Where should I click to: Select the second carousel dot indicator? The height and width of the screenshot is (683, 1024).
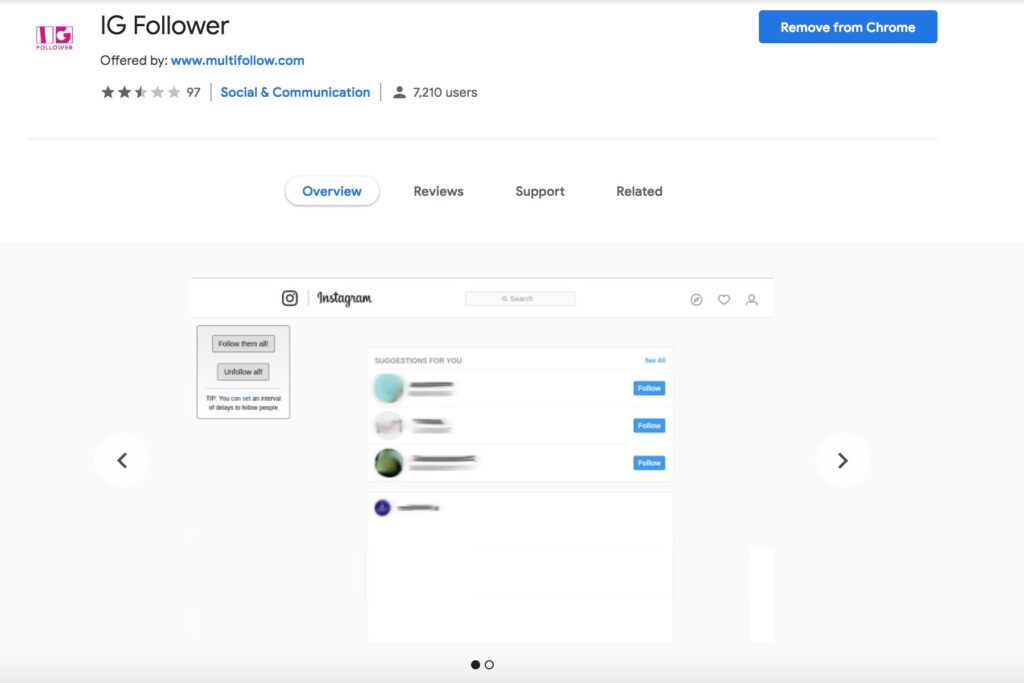(490, 664)
